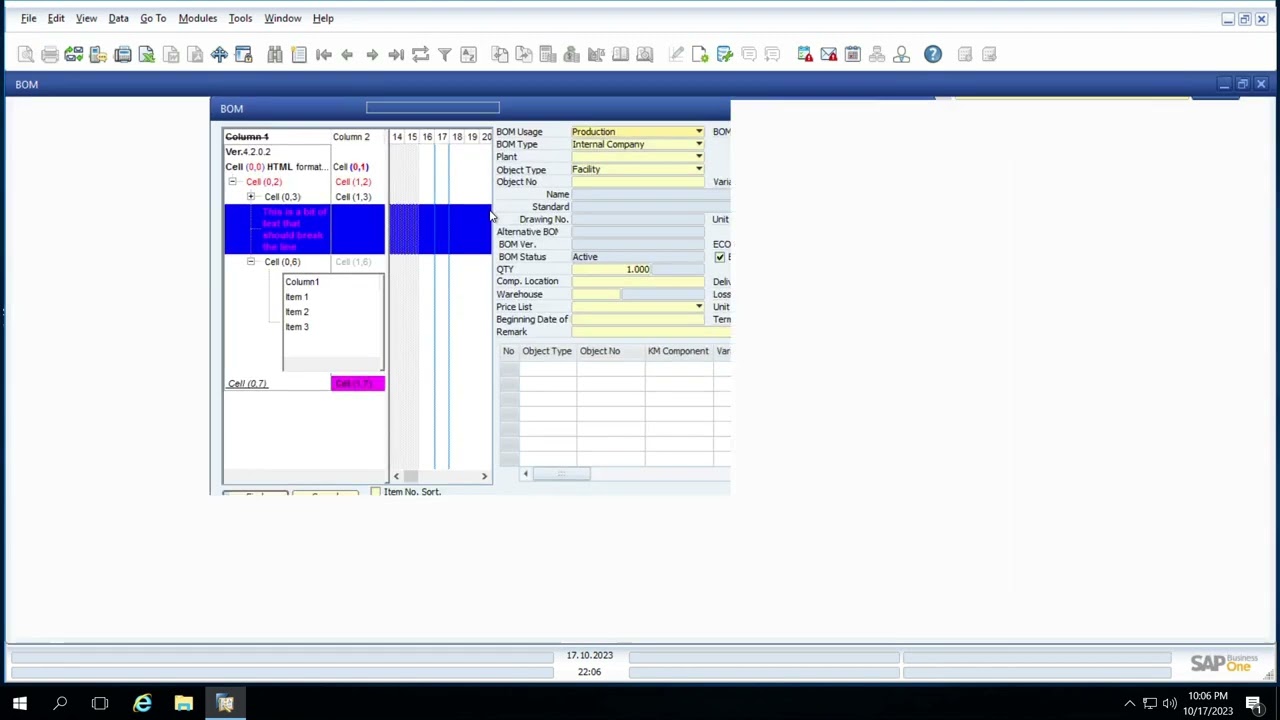Click the Print Preview toolbar icon
This screenshot has width=1280, height=720.
26,55
